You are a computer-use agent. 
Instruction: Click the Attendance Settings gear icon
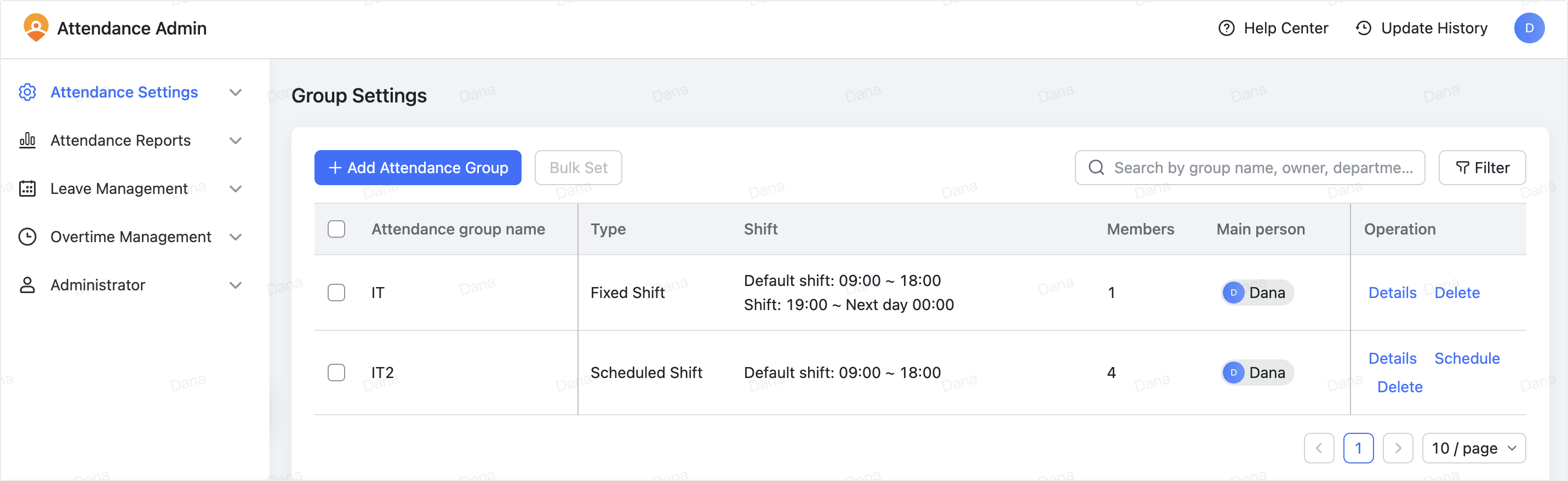[27, 92]
